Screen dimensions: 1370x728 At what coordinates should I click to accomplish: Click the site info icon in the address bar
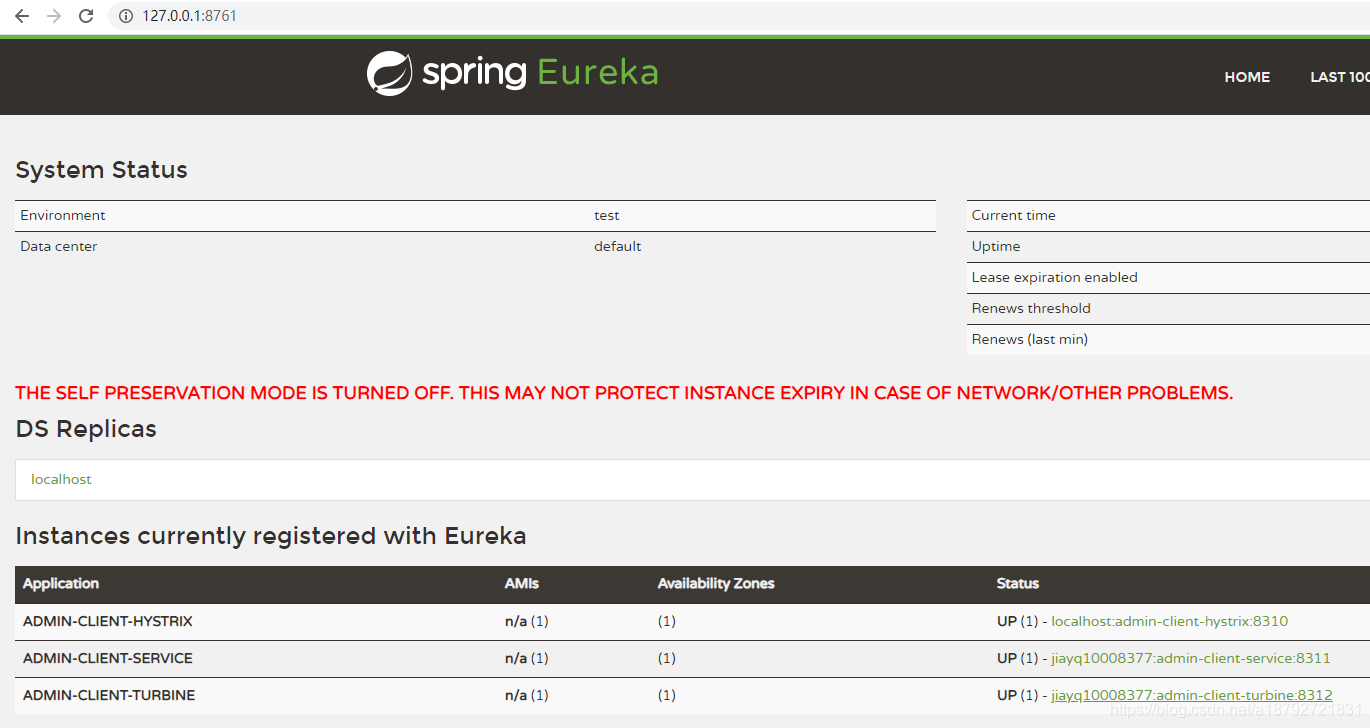125,16
